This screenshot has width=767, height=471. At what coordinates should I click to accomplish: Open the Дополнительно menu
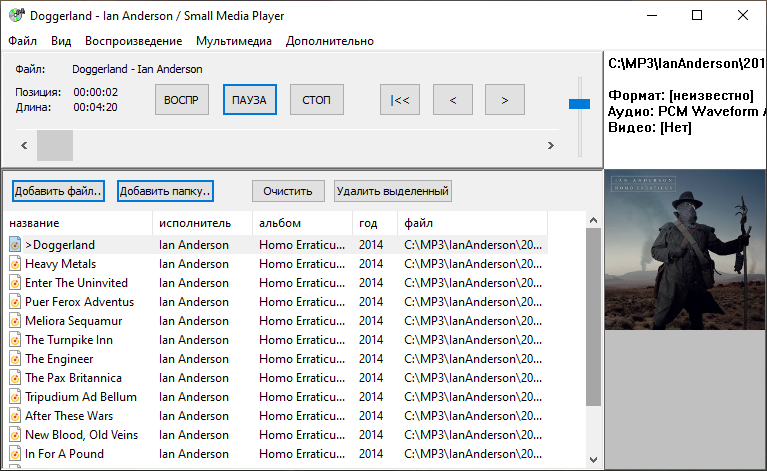pos(330,41)
